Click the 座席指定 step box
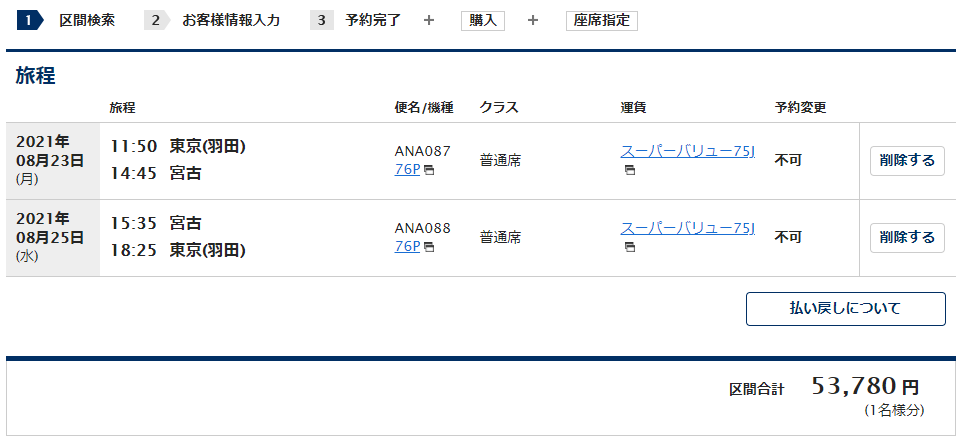This screenshot has width=961, height=442. point(601,20)
